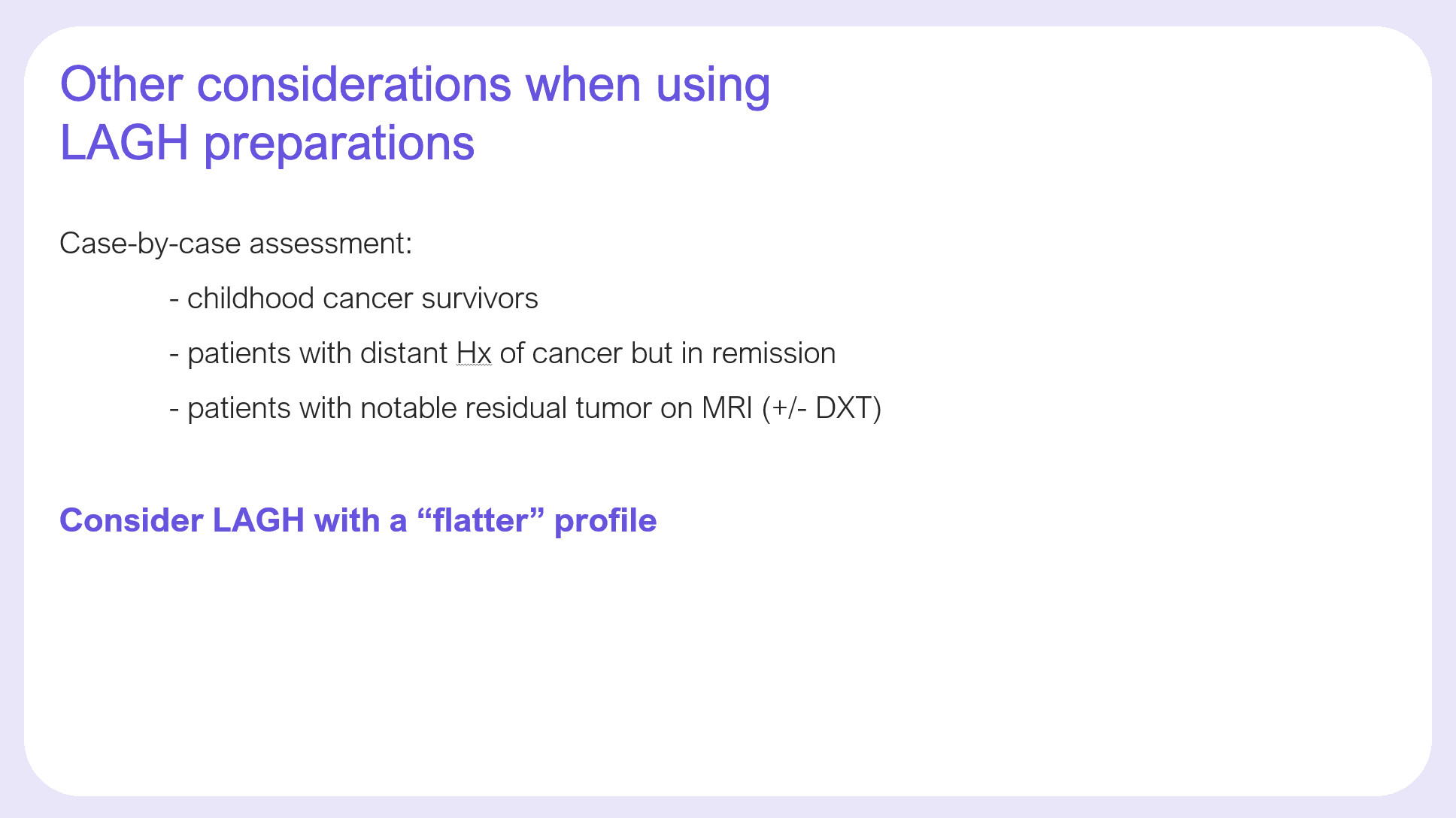The width and height of the screenshot is (1456, 818).
Task: Click the quoted word "flatter"
Action: pyautogui.click(x=481, y=520)
